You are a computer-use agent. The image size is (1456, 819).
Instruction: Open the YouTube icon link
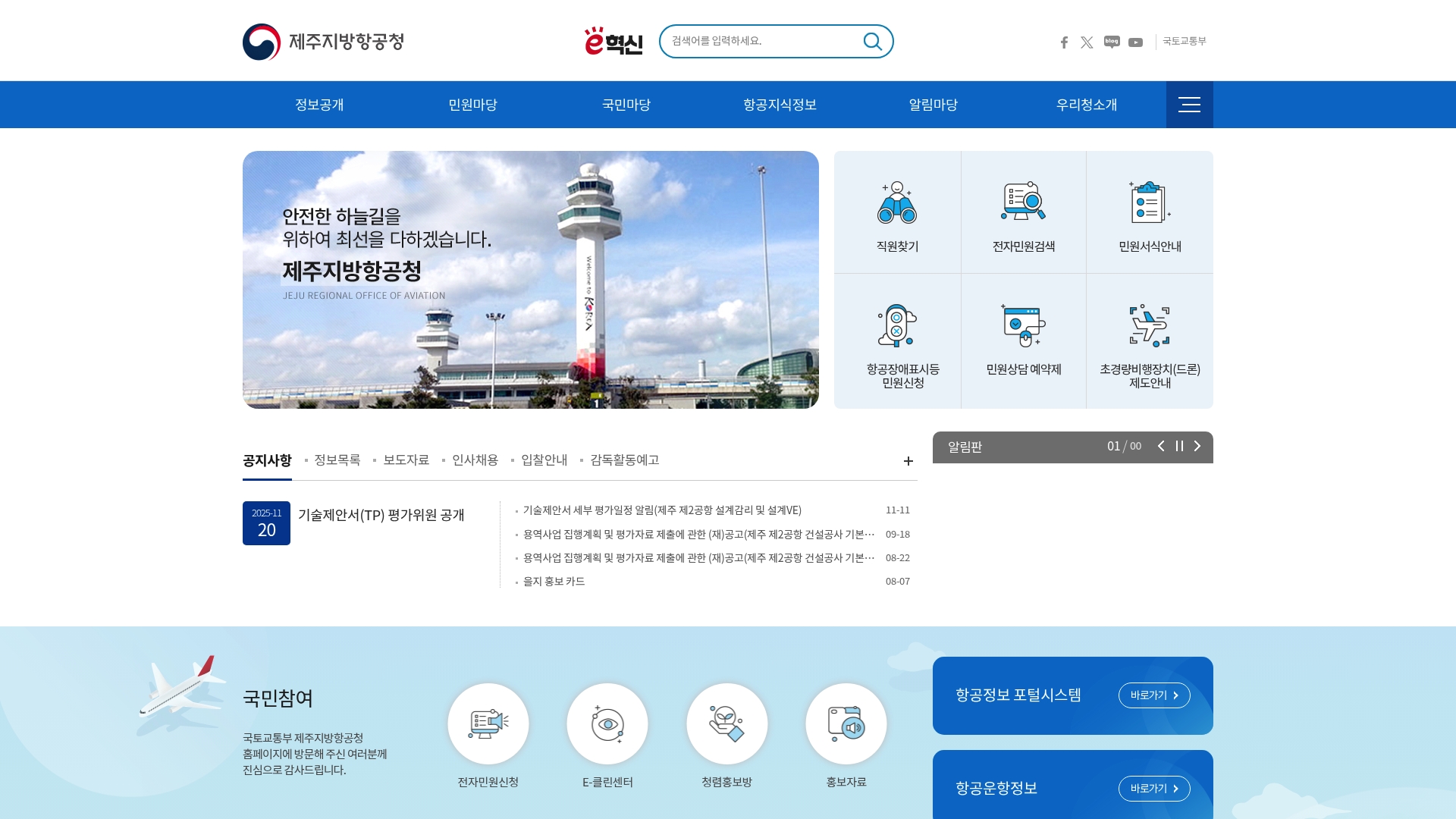[x=1135, y=42]
